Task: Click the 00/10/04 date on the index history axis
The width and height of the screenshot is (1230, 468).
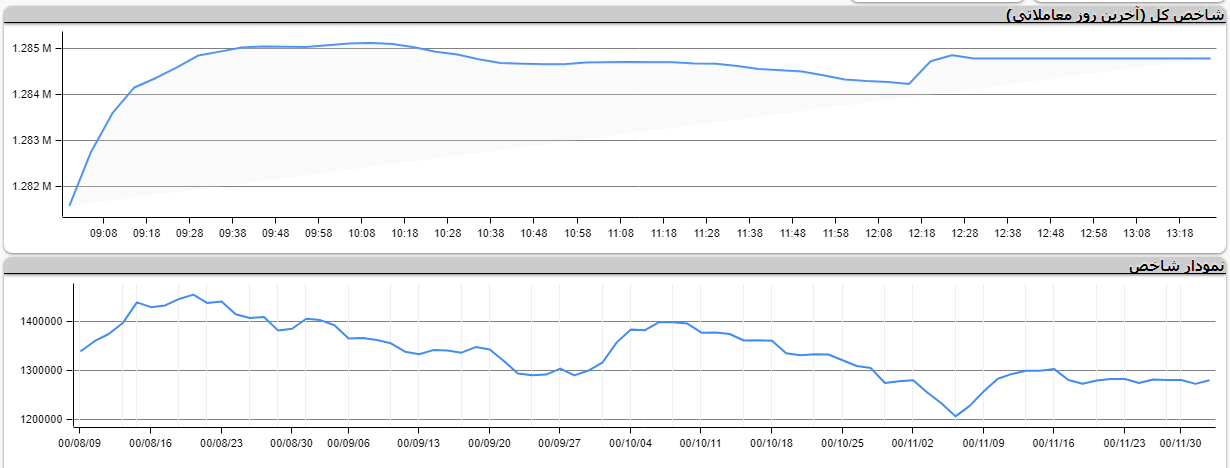Action: click(x=631, y=442)
